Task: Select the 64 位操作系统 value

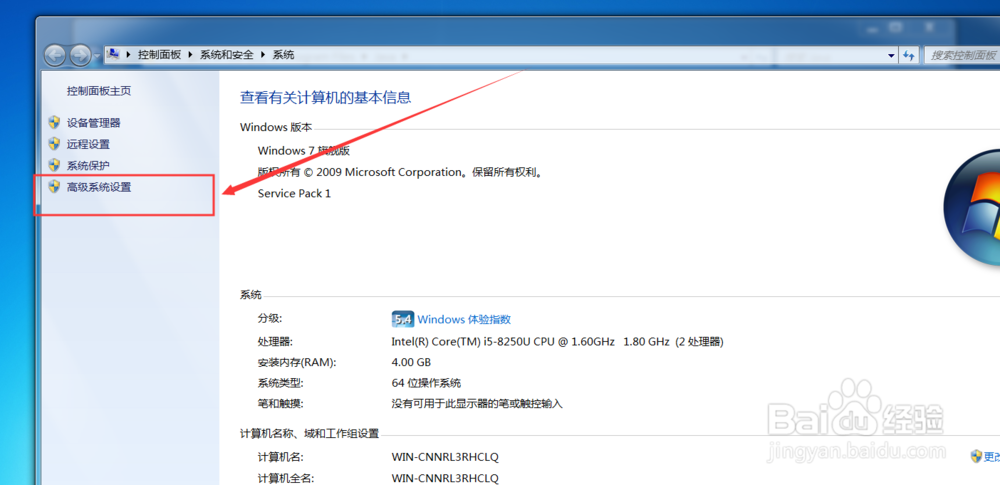Action: pos(426,384)
